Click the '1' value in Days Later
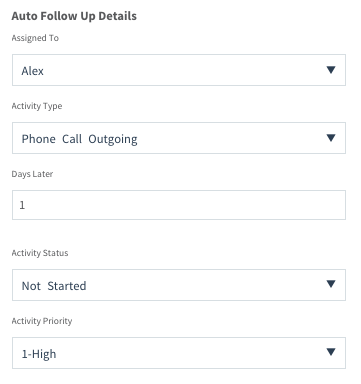 point(22,205)
